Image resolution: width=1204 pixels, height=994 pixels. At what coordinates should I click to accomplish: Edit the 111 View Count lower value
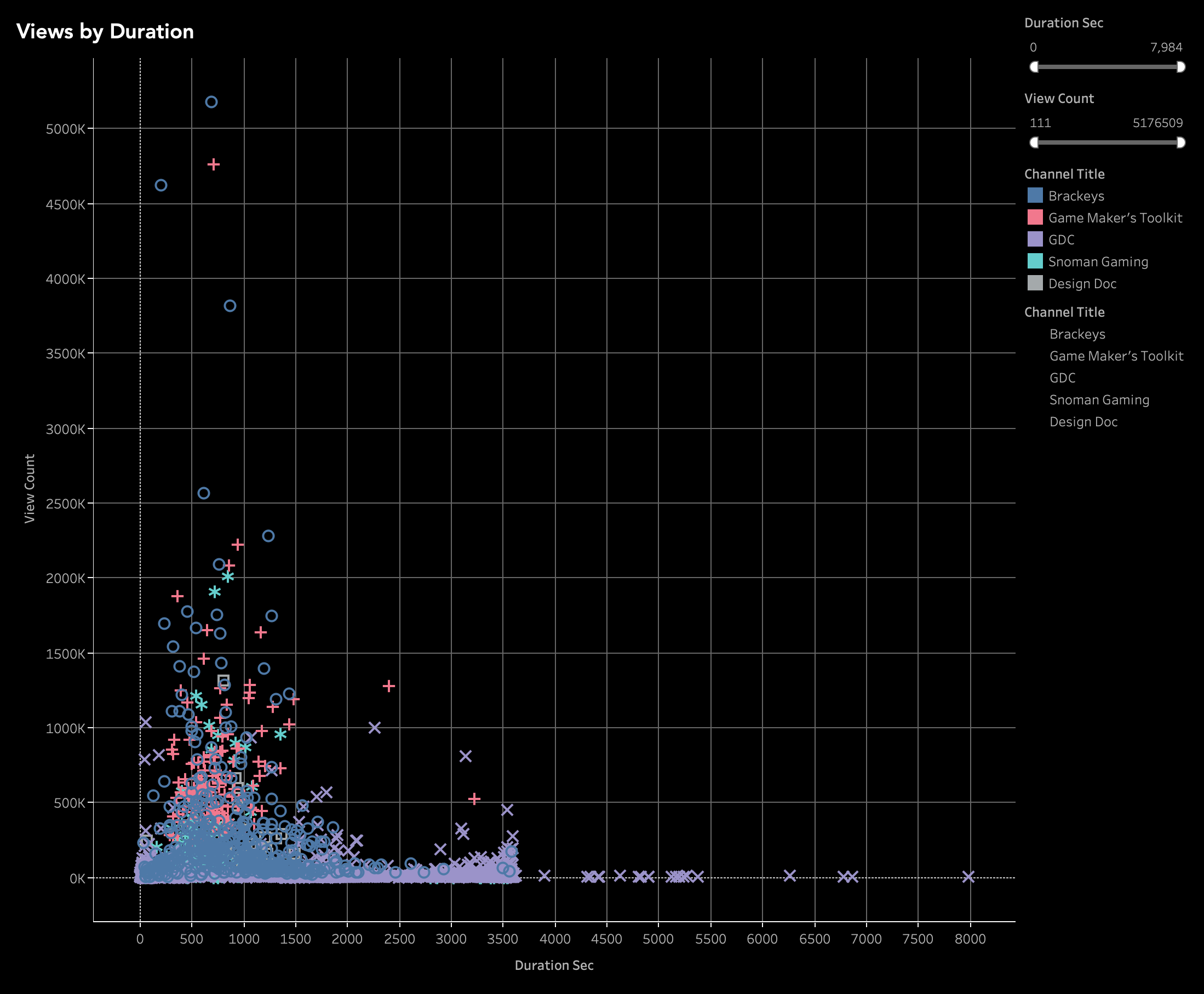point(1040,123)
